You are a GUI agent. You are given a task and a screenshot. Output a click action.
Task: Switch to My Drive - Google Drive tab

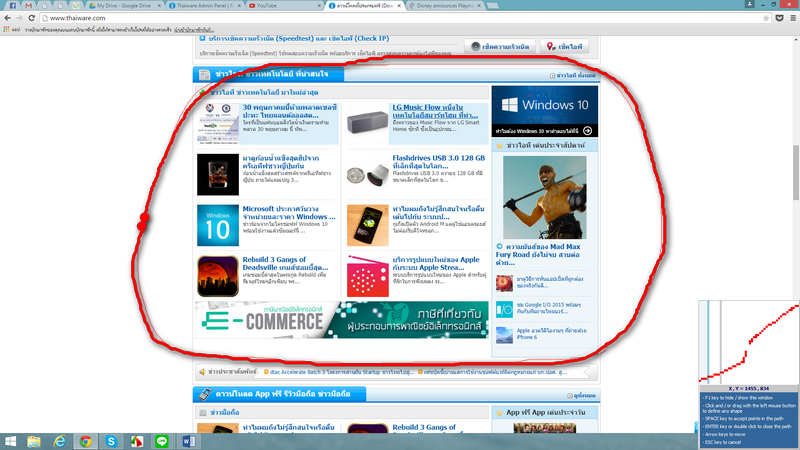123,6
